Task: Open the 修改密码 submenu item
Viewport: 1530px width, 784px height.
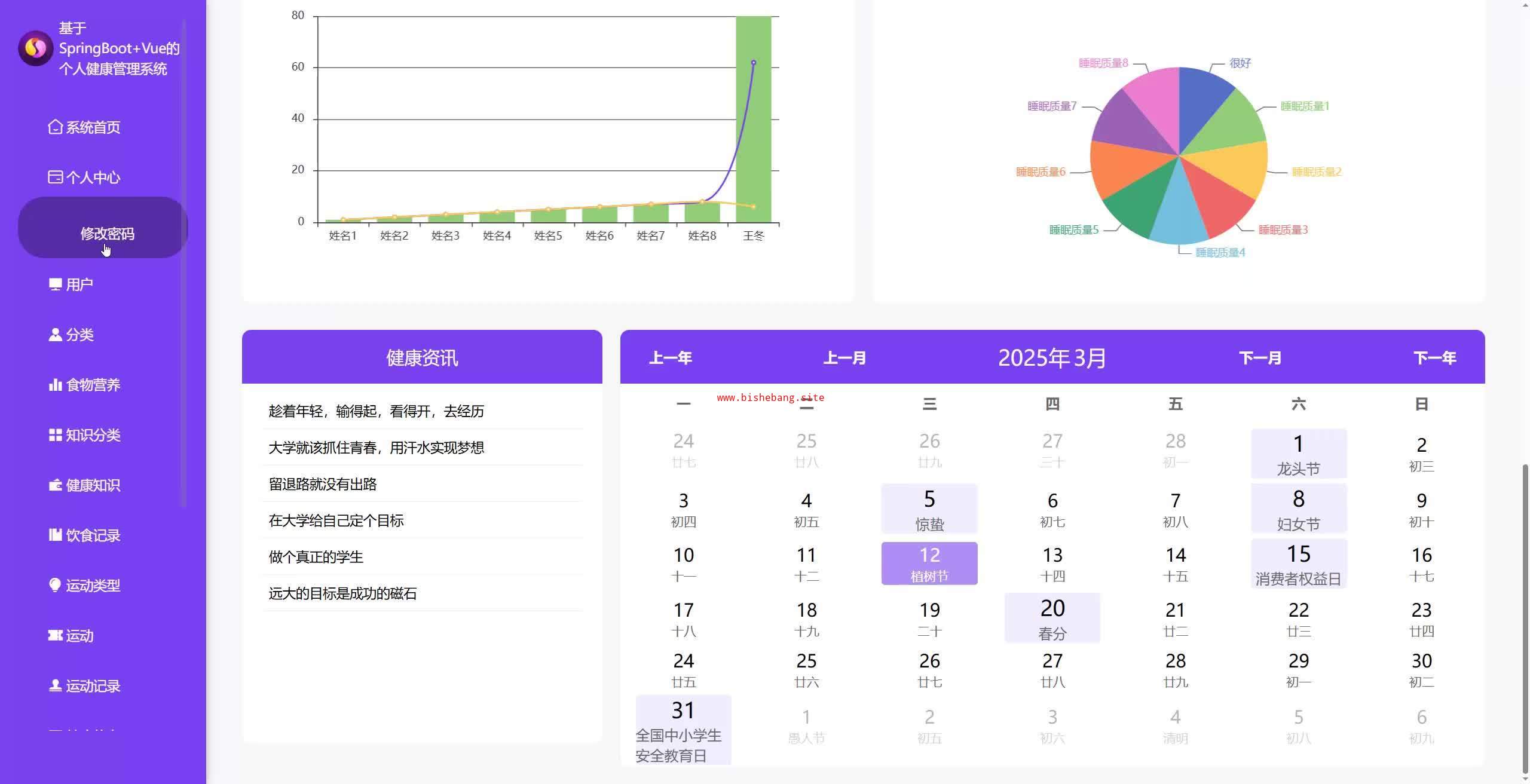Action: point(107,234)
